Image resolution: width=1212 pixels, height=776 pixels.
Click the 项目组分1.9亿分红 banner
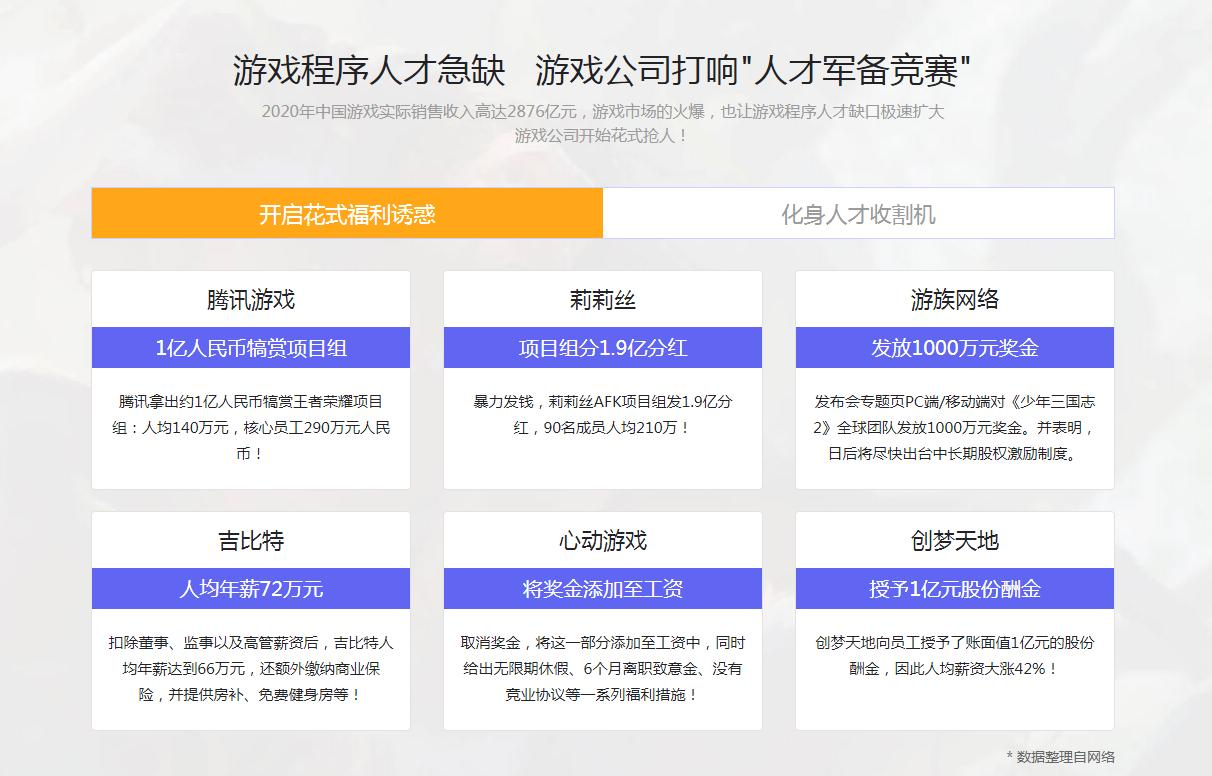click(x=601, y=348)
